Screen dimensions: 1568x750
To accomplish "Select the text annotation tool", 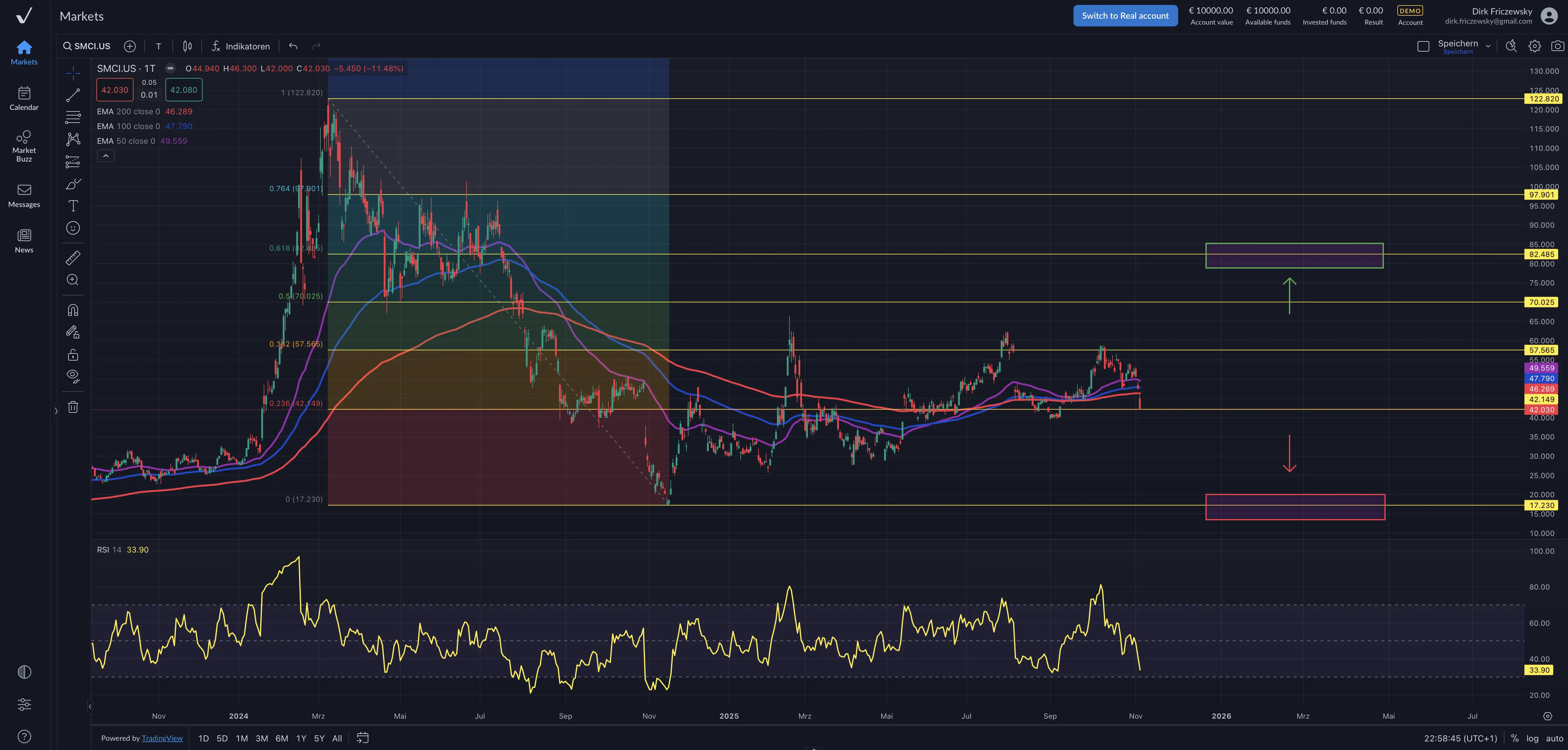I will [73, 206].
